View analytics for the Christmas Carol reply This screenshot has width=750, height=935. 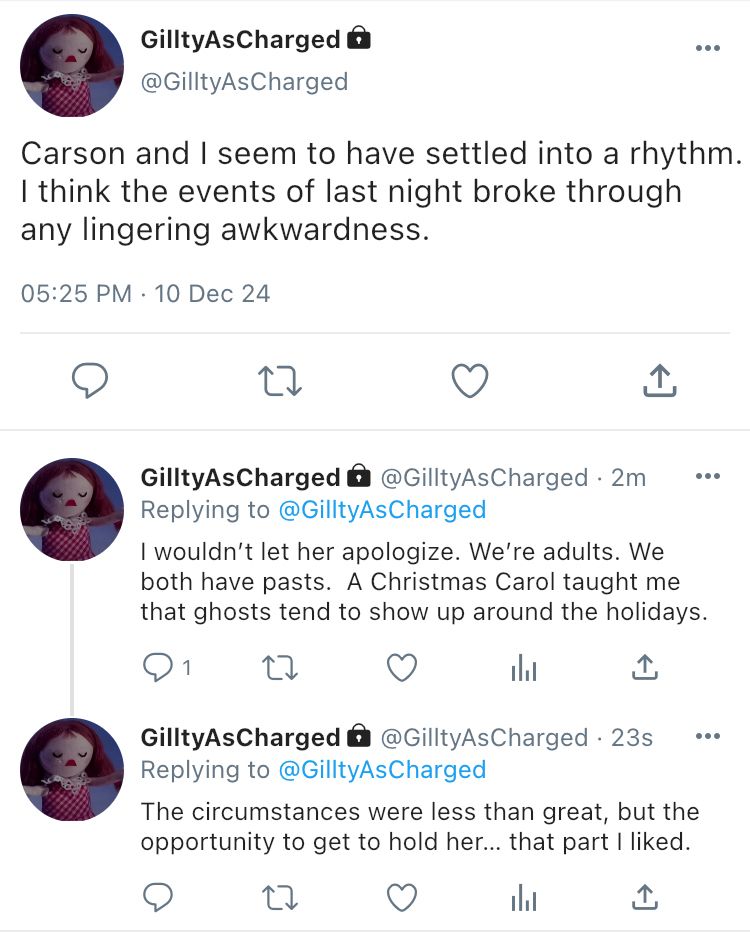click(524, 668)
